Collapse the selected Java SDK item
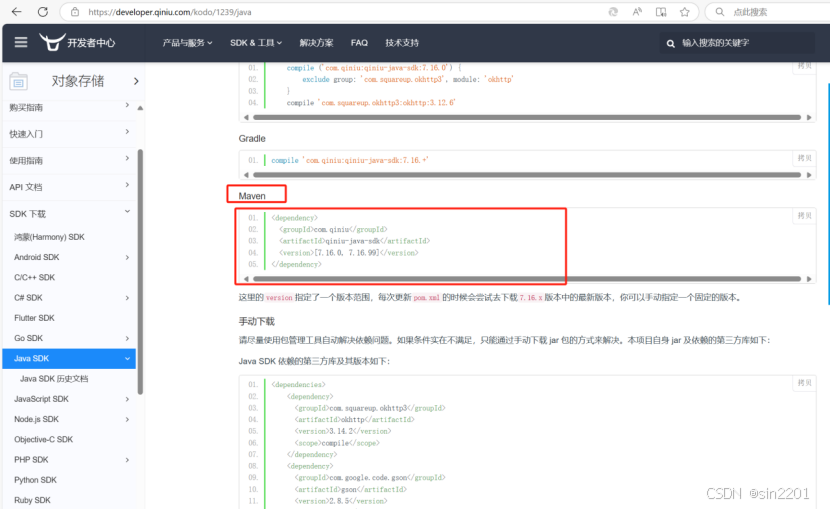Screen dimensions: 831x509 (x=127, y=358)
